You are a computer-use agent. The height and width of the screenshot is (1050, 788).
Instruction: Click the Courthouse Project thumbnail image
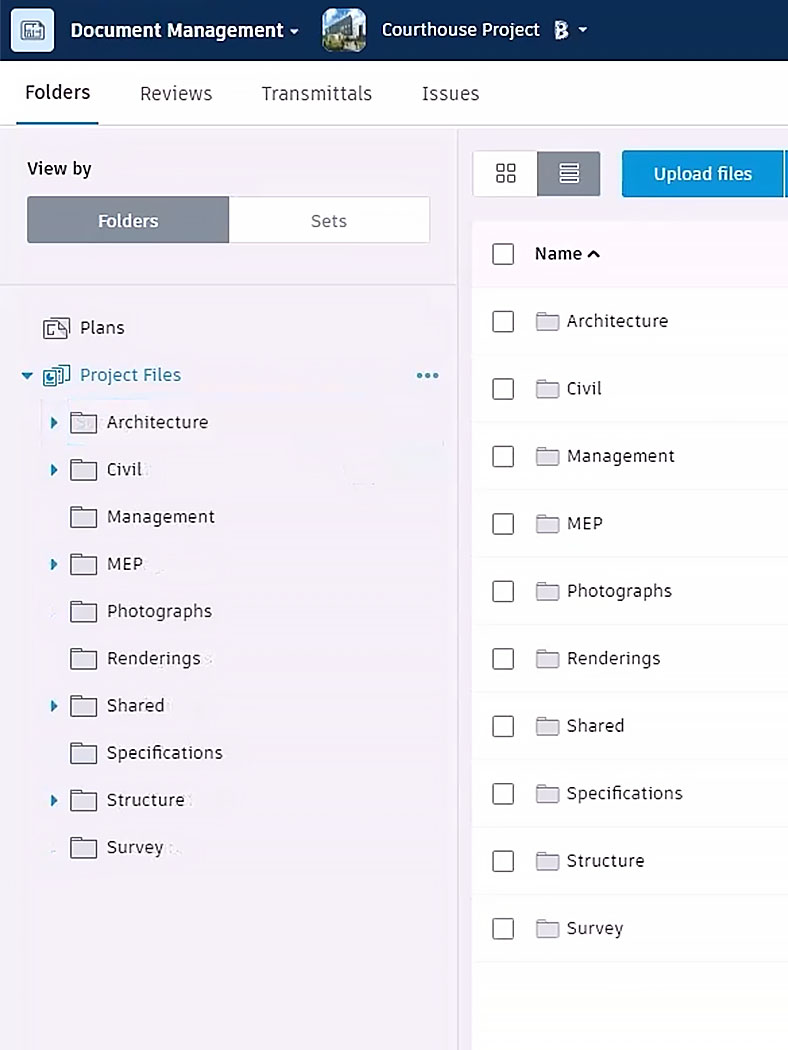[x=344, y=30]
